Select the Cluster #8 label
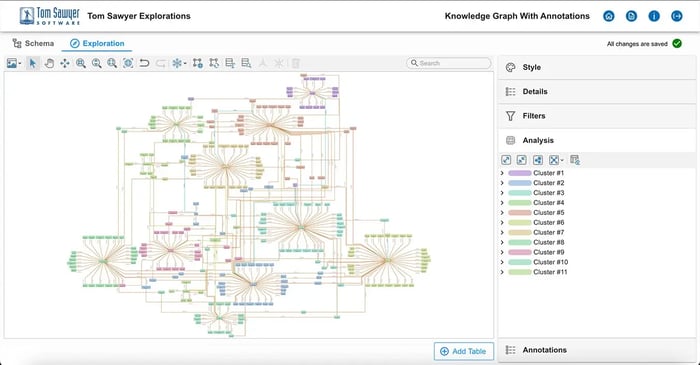Screen dimensions: 700x365 click(549, 242)
